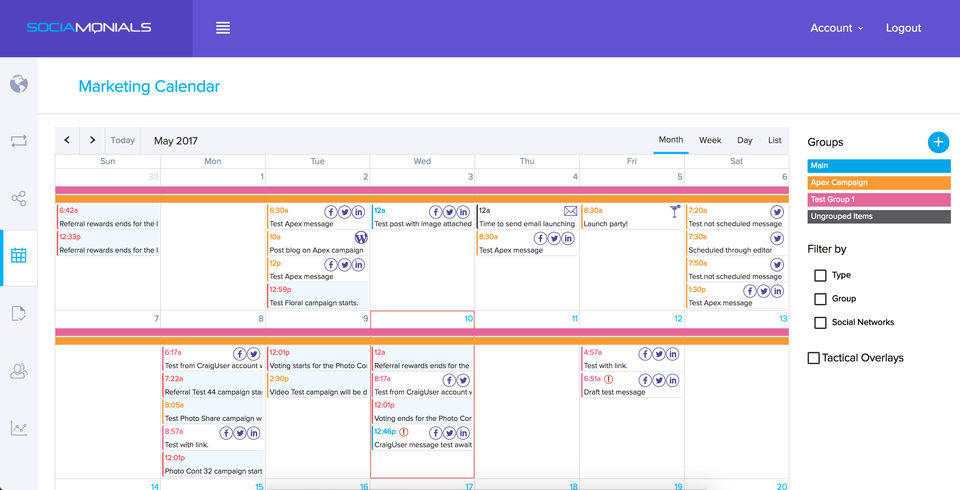This screenshot has width=960, height=490.
Task: Open the analytics chart sidebar icon
Action: tap(18, 428)
